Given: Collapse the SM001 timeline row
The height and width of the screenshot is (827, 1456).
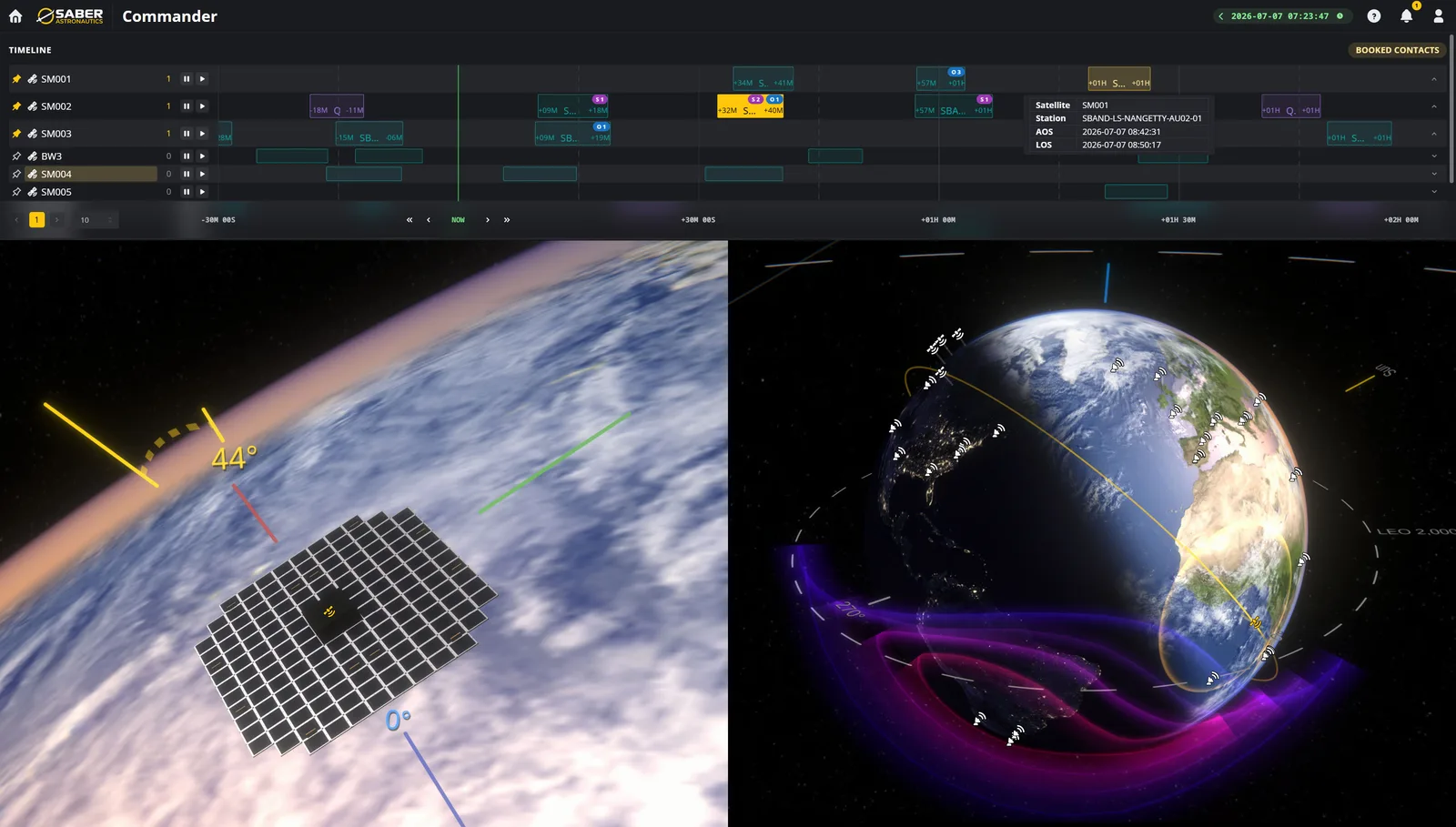Looking at the screenshot, I should (1434, 79).
